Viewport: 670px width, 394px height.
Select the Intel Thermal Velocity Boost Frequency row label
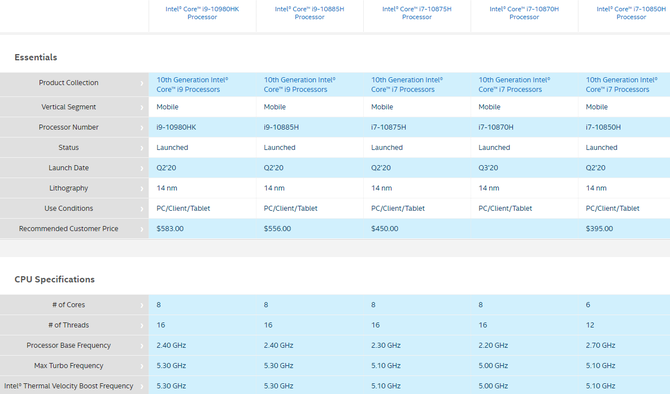tap(69, 386)
